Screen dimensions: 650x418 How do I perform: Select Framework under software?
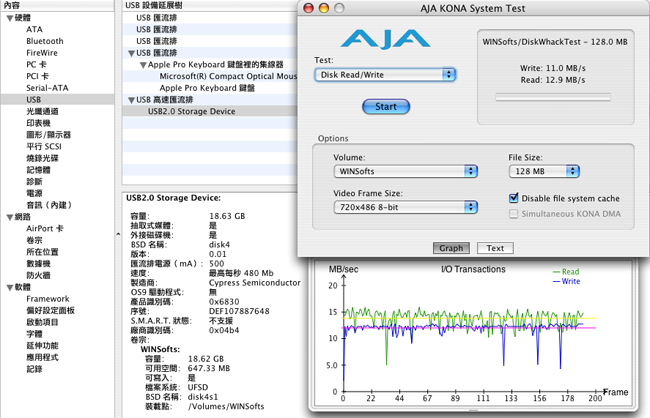(48, 299)
